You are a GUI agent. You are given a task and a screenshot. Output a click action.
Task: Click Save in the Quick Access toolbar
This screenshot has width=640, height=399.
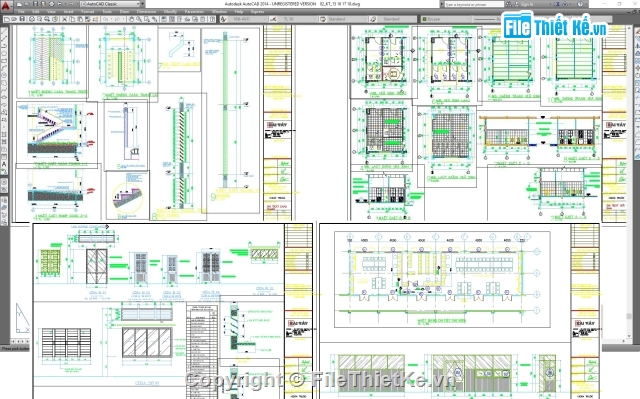pos(36,4)
